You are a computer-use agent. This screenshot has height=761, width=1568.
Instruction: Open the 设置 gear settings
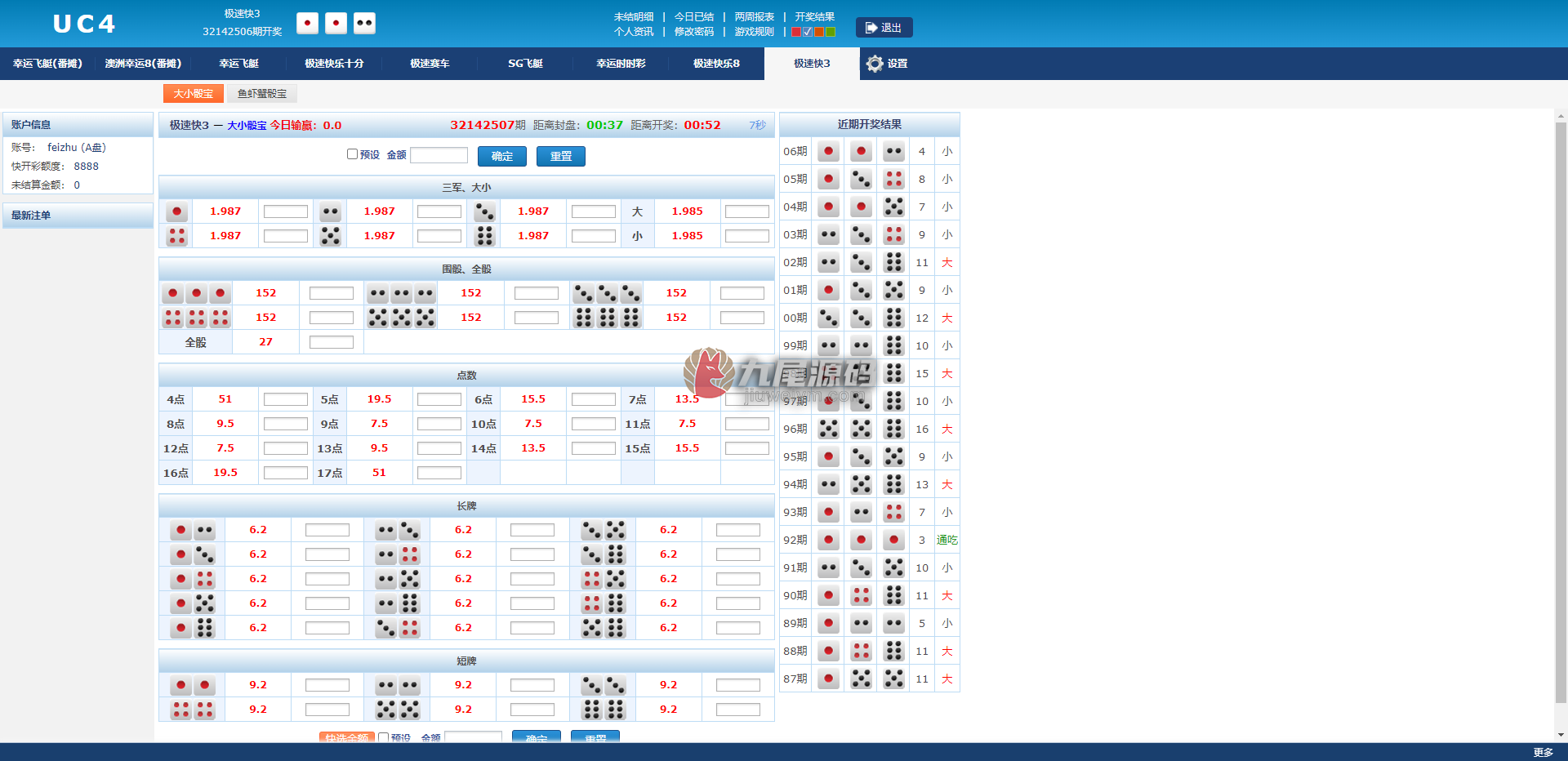[887, 64]
